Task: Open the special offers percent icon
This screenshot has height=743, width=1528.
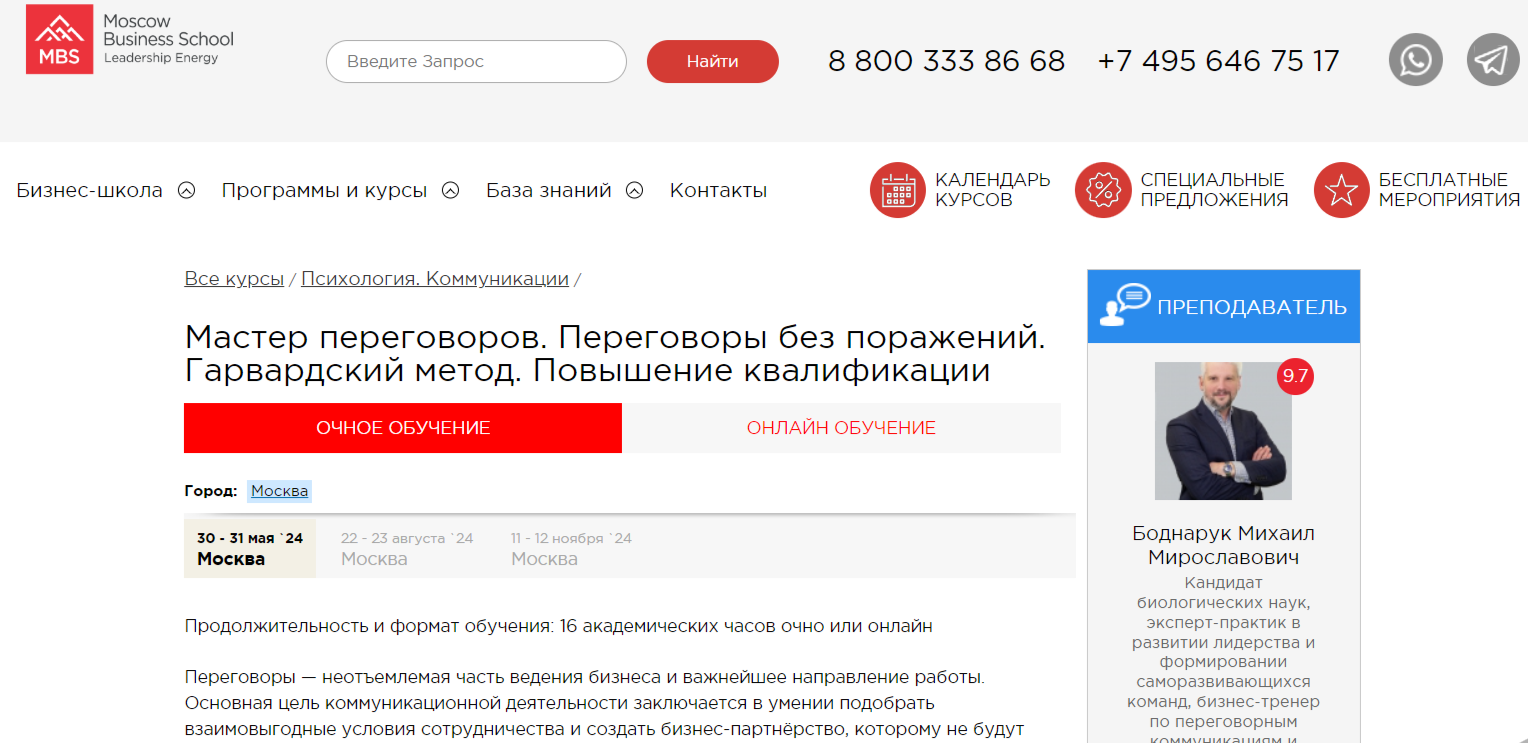Action: (x=1103, y=190)
